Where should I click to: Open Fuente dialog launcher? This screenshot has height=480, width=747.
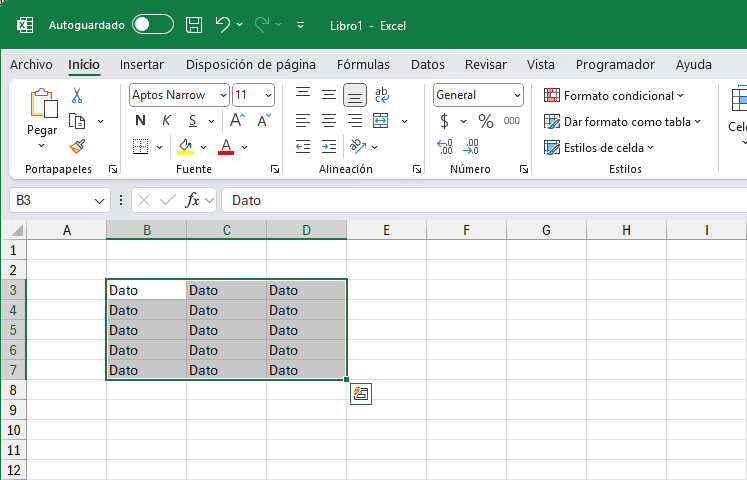[275, 169]
